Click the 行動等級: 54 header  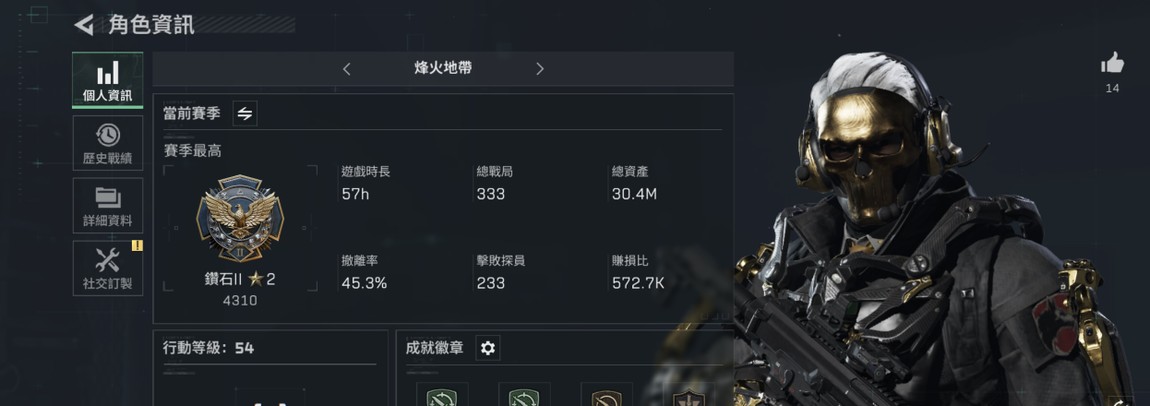point(208,348)
